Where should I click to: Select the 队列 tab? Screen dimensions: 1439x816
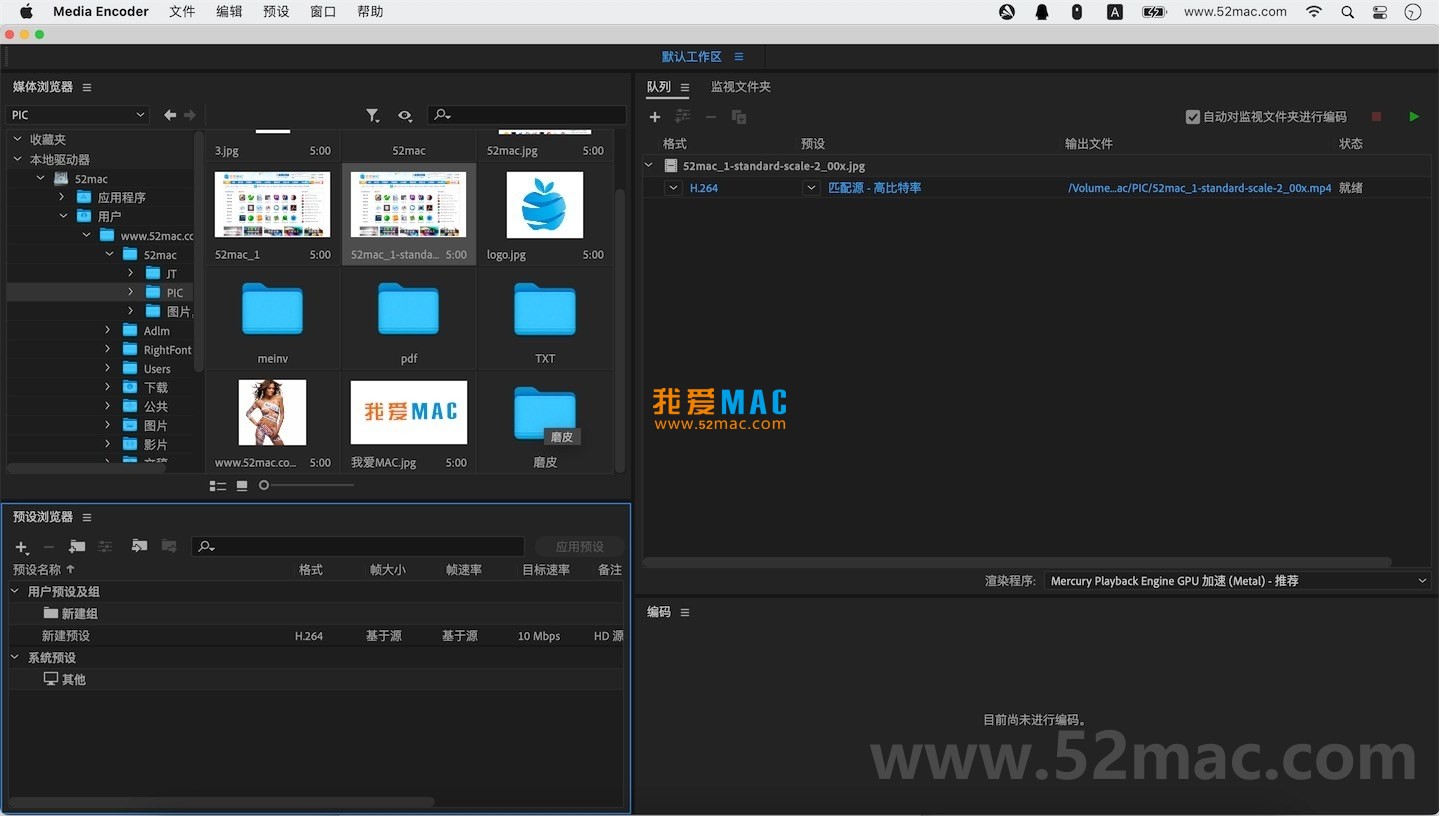pyautogui.click(x=659, y=87)
